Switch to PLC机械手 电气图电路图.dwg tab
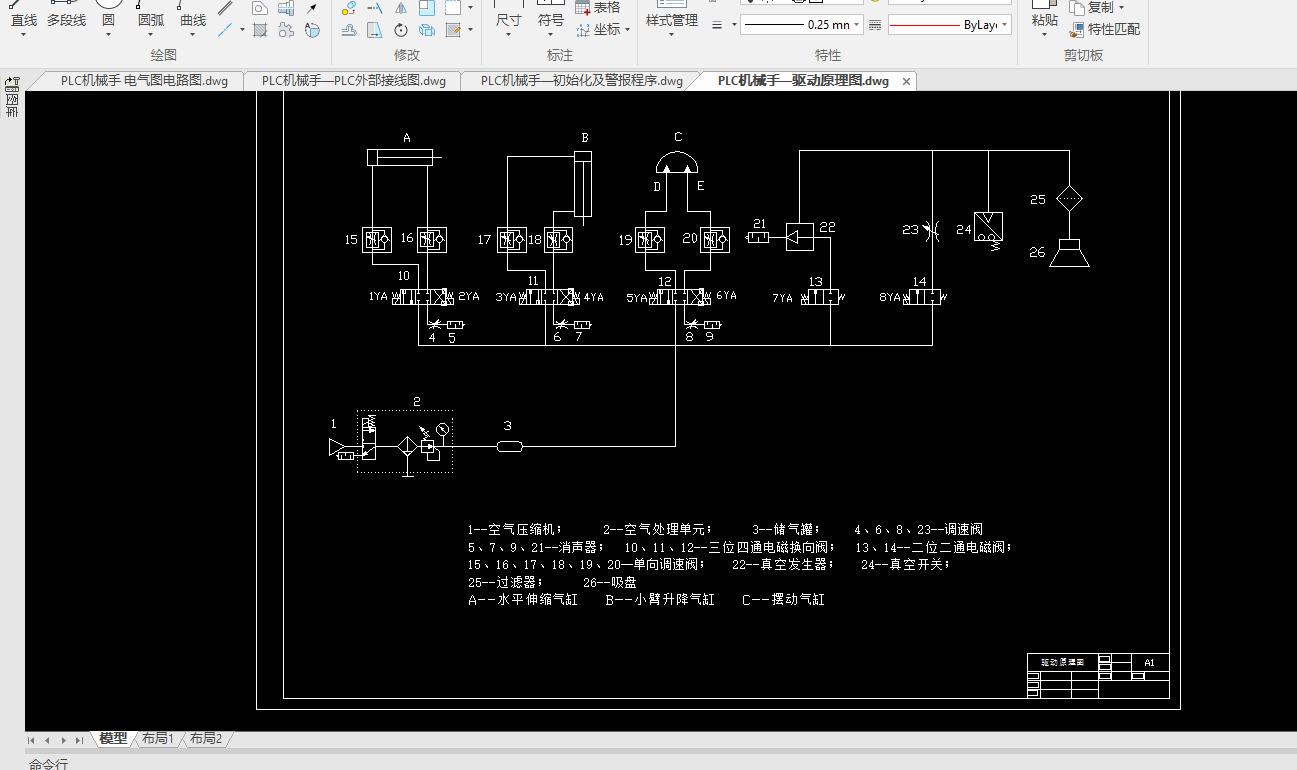The width and height of the screenshot is (1297, 770). [x=144, y=81]
